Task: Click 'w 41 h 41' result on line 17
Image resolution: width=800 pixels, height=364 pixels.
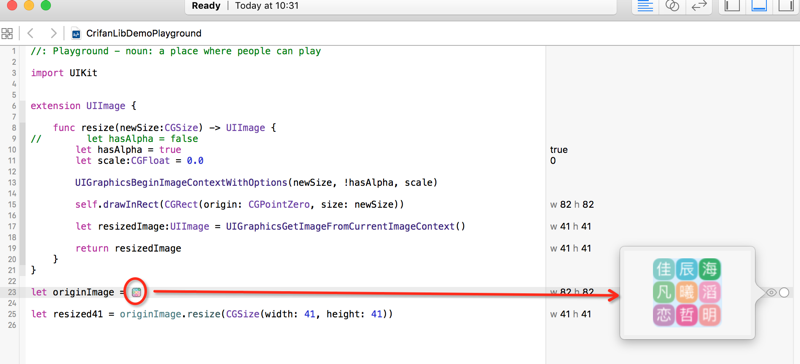Action: (x=570, y=226)
